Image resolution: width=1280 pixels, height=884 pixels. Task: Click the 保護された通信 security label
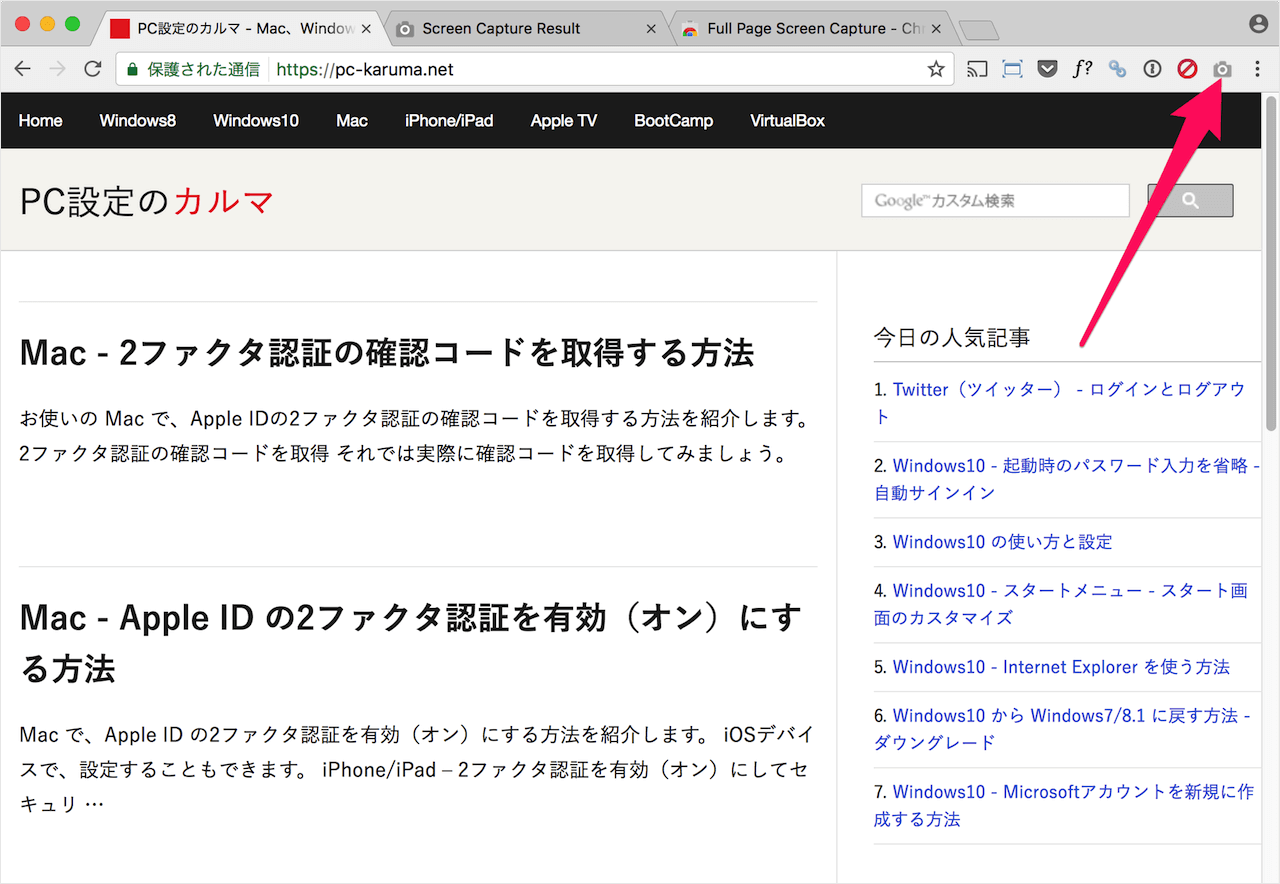pyautogui.click(x=203, y=69)
